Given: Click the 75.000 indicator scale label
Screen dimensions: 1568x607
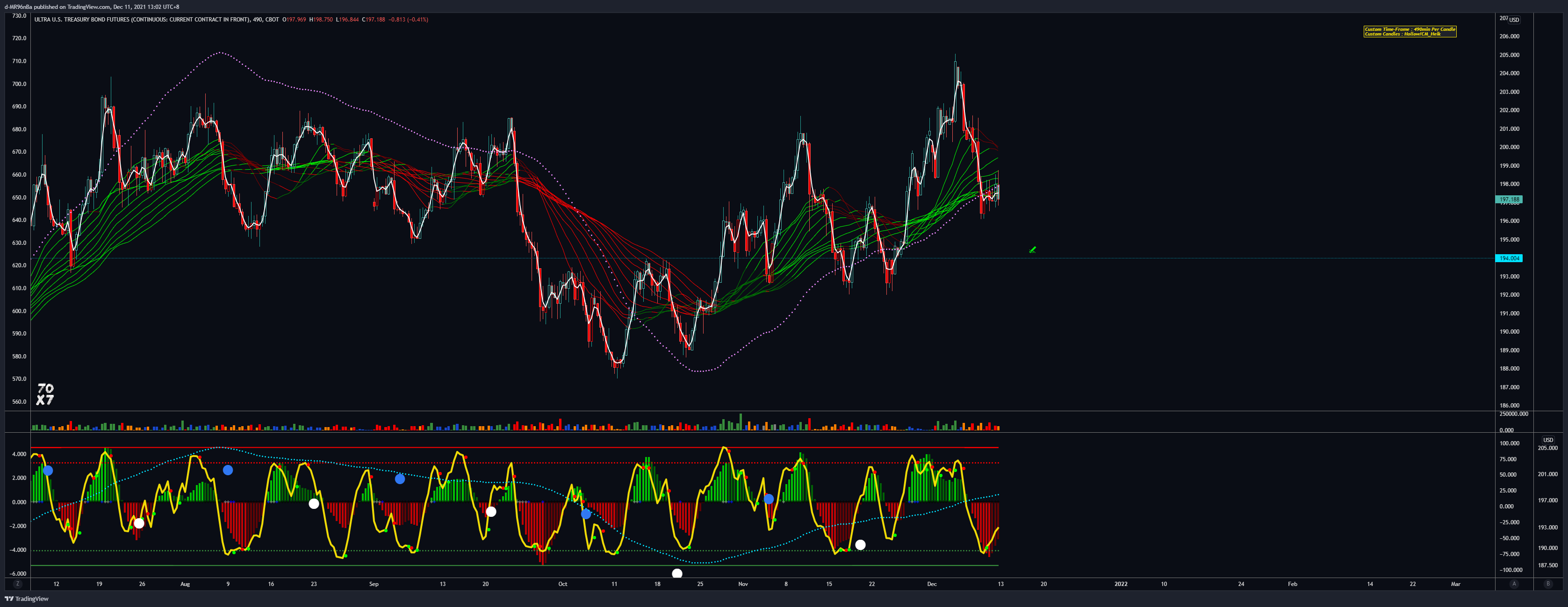Looking at the screenshot, I should [1508, 459].
